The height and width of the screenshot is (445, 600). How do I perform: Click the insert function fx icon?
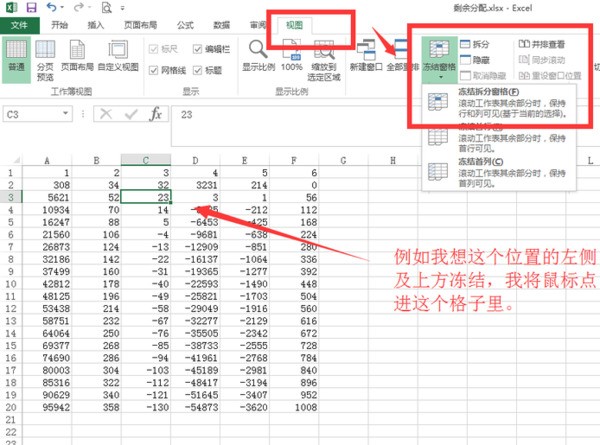point(155,114)
